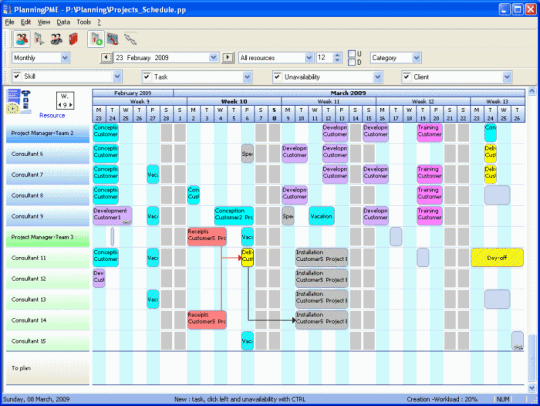Screen dimensions: 540x406
Task: Expand the Skill filter dropdown arrow
Action: (117, 76)
